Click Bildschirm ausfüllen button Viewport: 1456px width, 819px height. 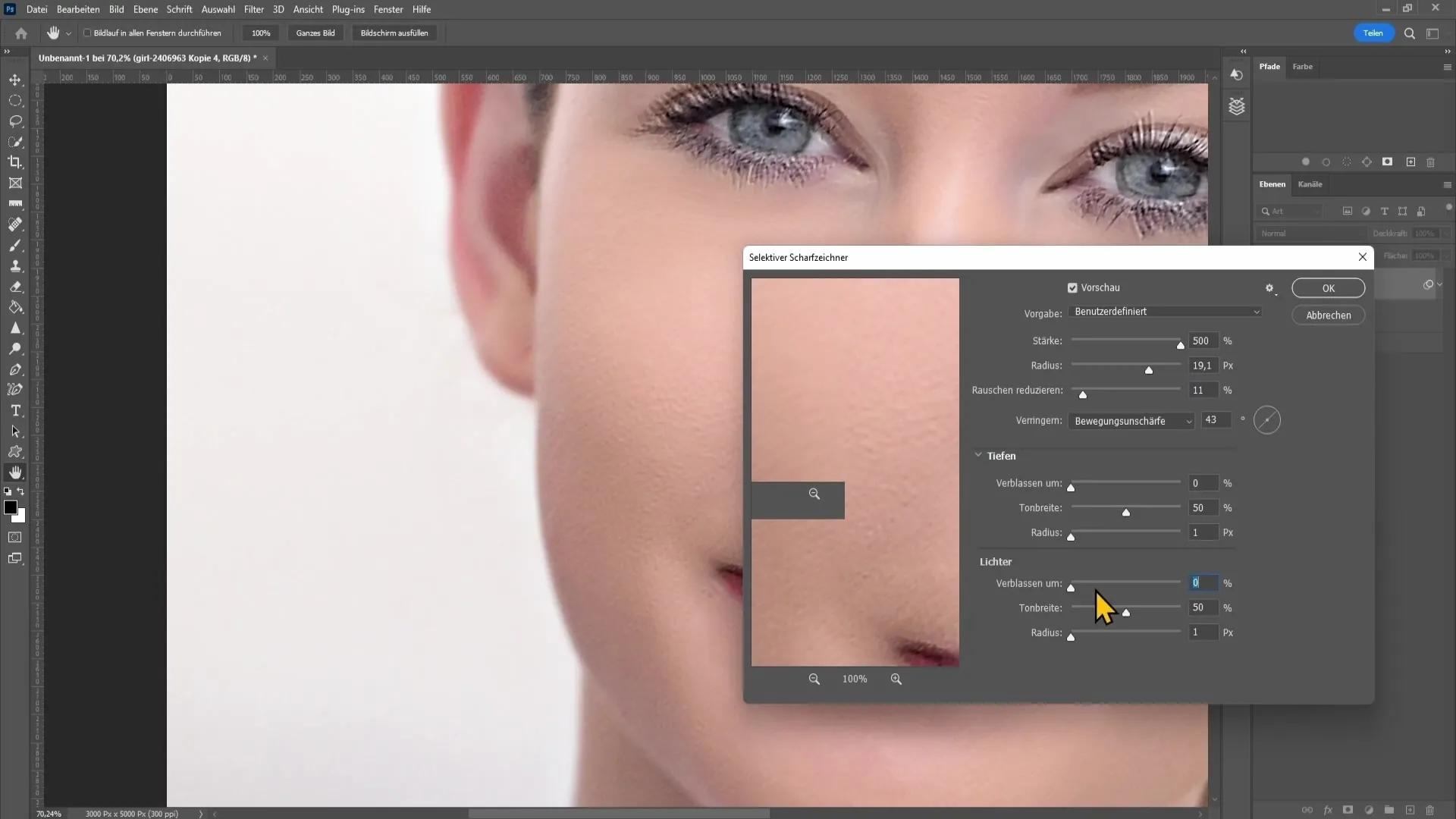coord(394,33)
